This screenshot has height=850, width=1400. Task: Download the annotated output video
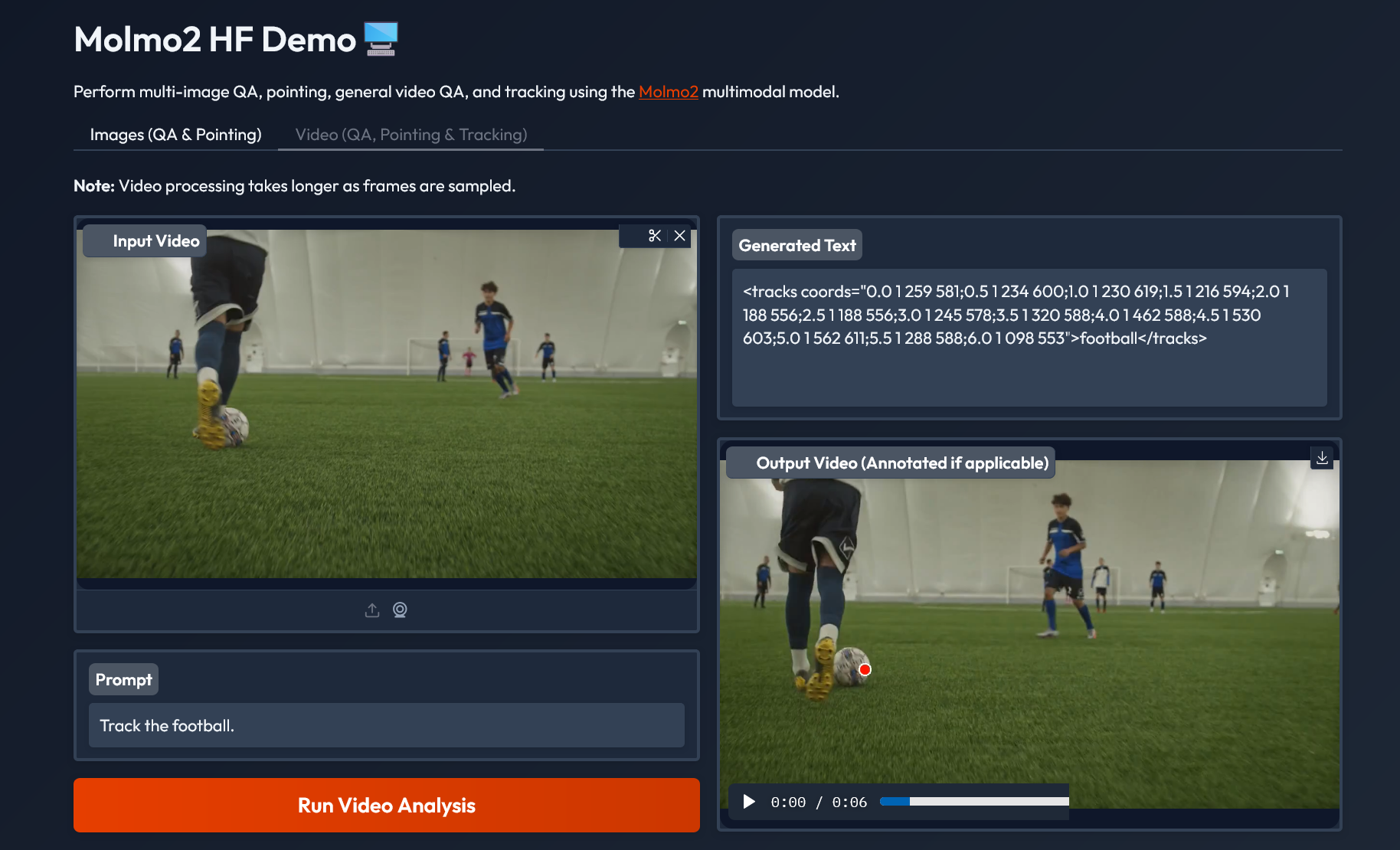(x=1322, y=458)
